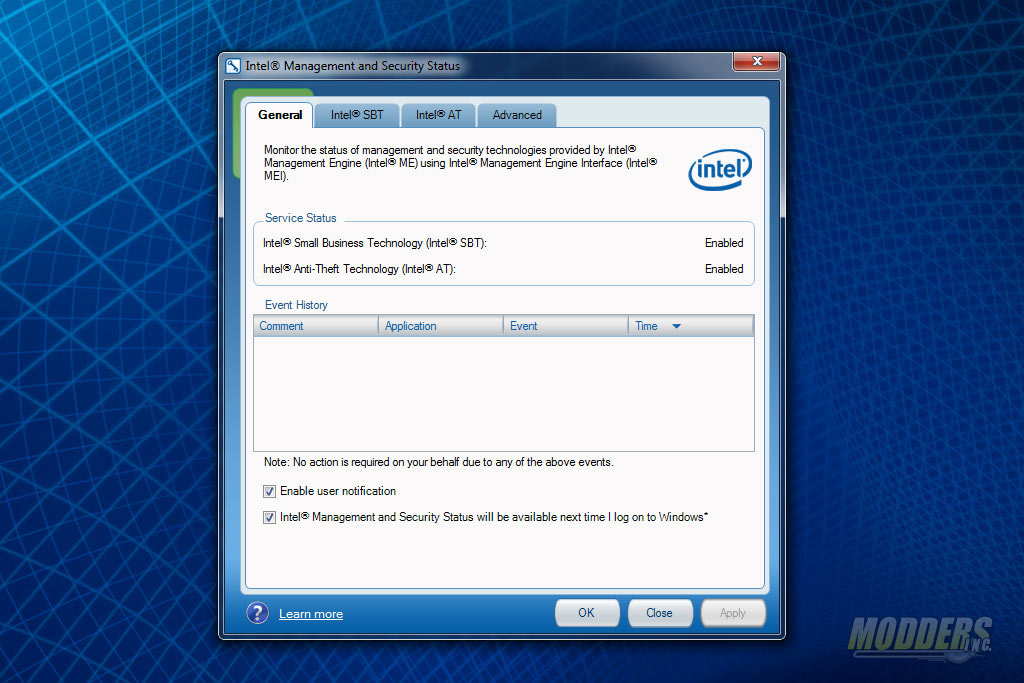This screenshot has width=1024, height=683.
Task: Click the Time column sort arrow
Action: pos(677,326)
